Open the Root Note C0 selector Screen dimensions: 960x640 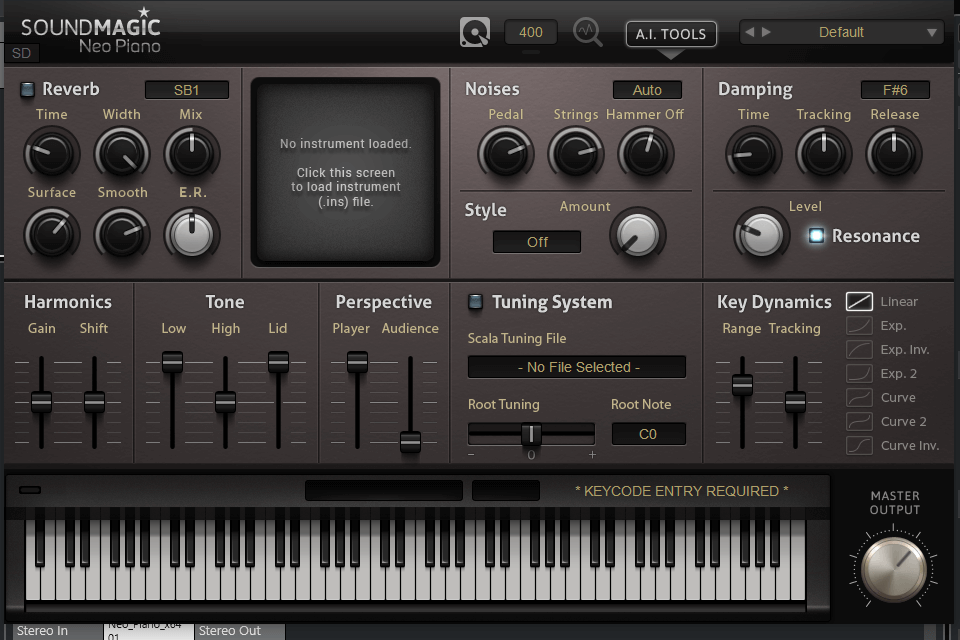click(648, 434)
